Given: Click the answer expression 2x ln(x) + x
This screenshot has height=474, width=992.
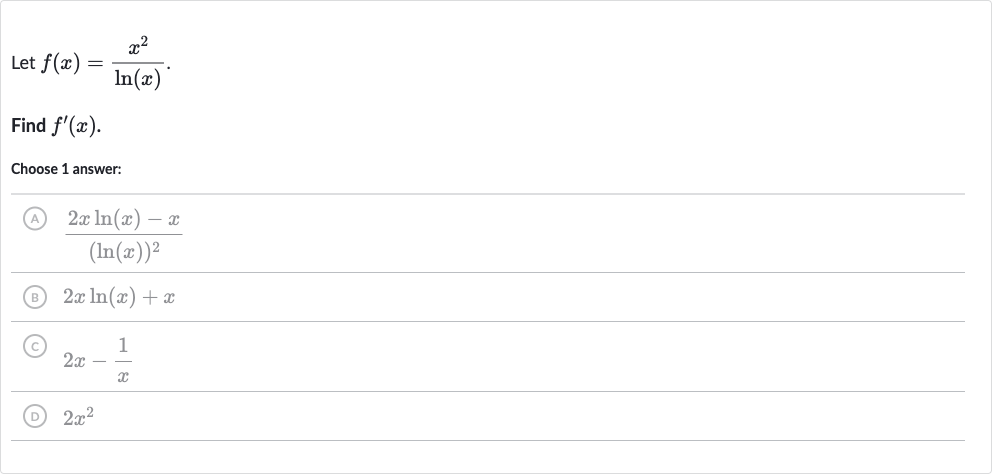Looking at the screenshot, I should [x=119, y=297].
